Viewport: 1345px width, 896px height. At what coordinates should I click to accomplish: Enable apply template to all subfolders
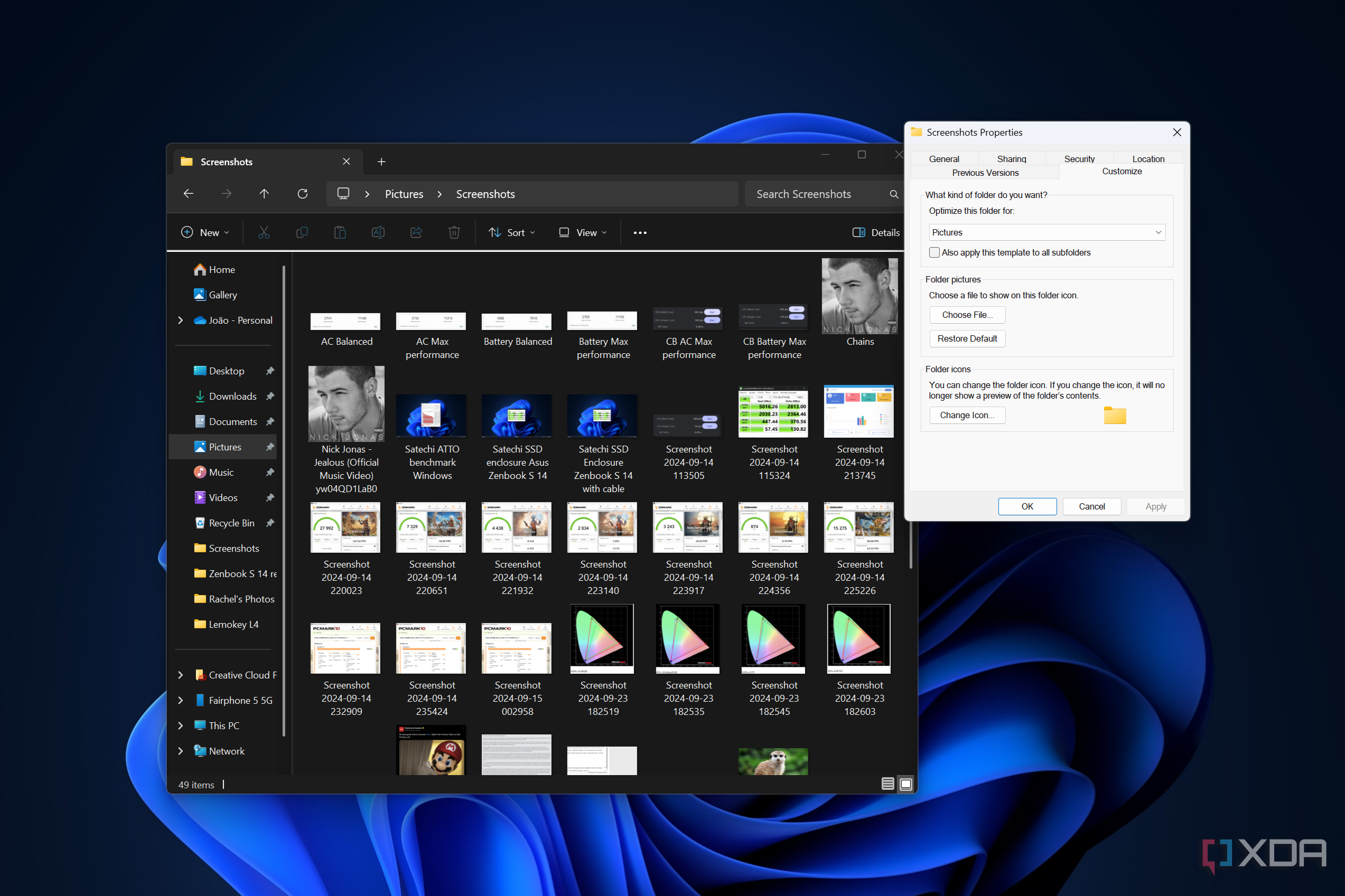coord(935,252)
